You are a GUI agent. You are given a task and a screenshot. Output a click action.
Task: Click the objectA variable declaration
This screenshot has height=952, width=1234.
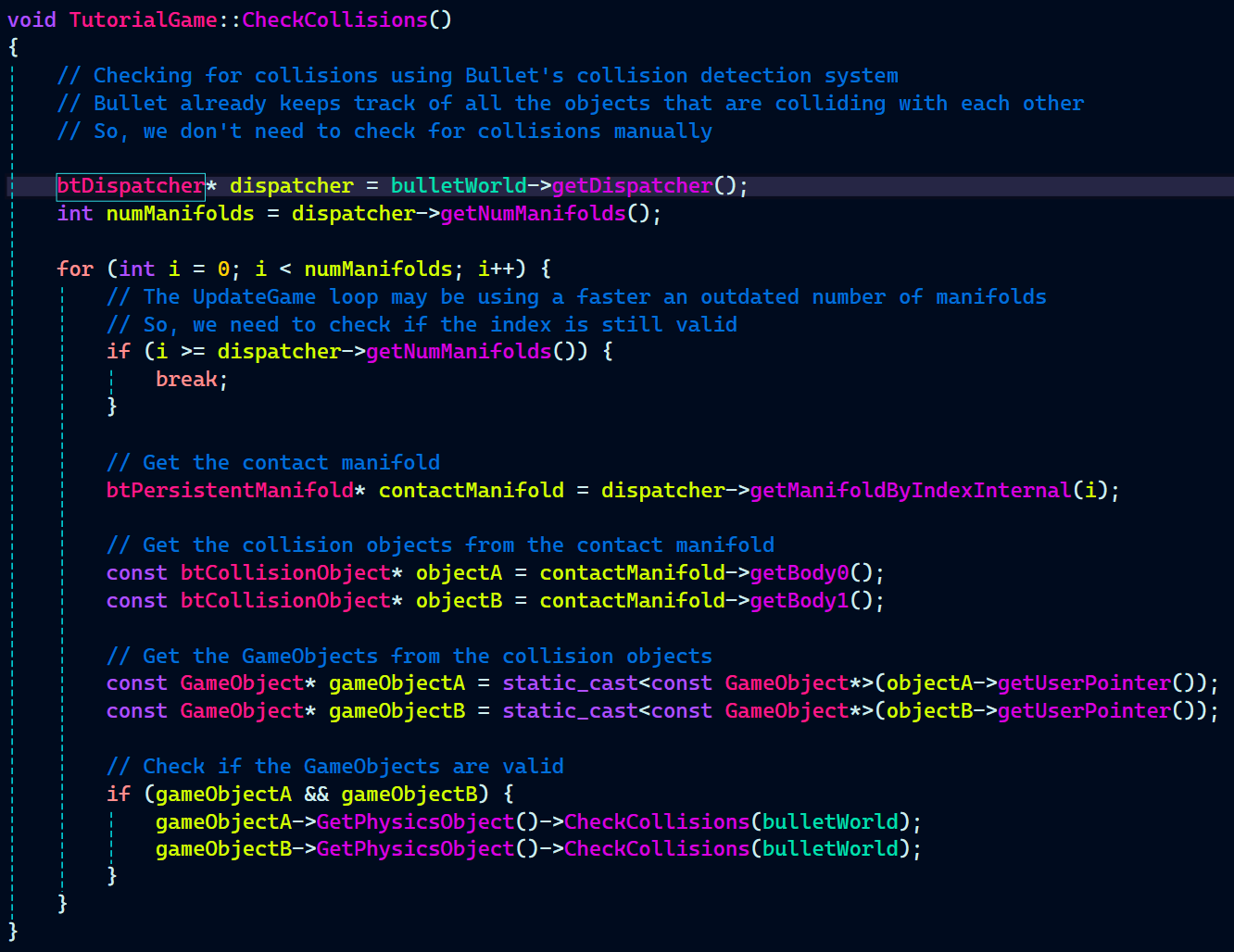coord(459,573)
